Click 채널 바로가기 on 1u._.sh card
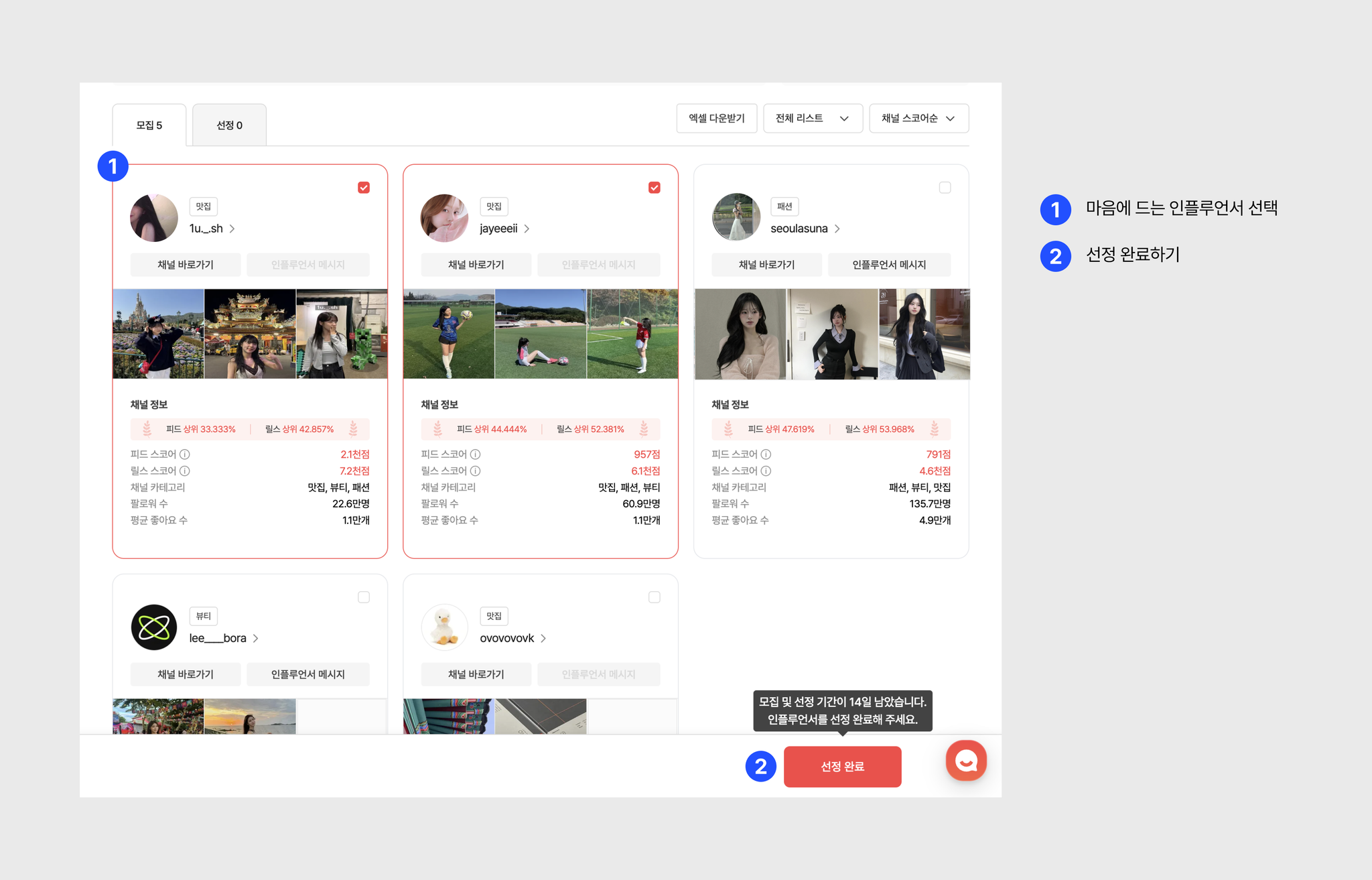 pos(186,265)
